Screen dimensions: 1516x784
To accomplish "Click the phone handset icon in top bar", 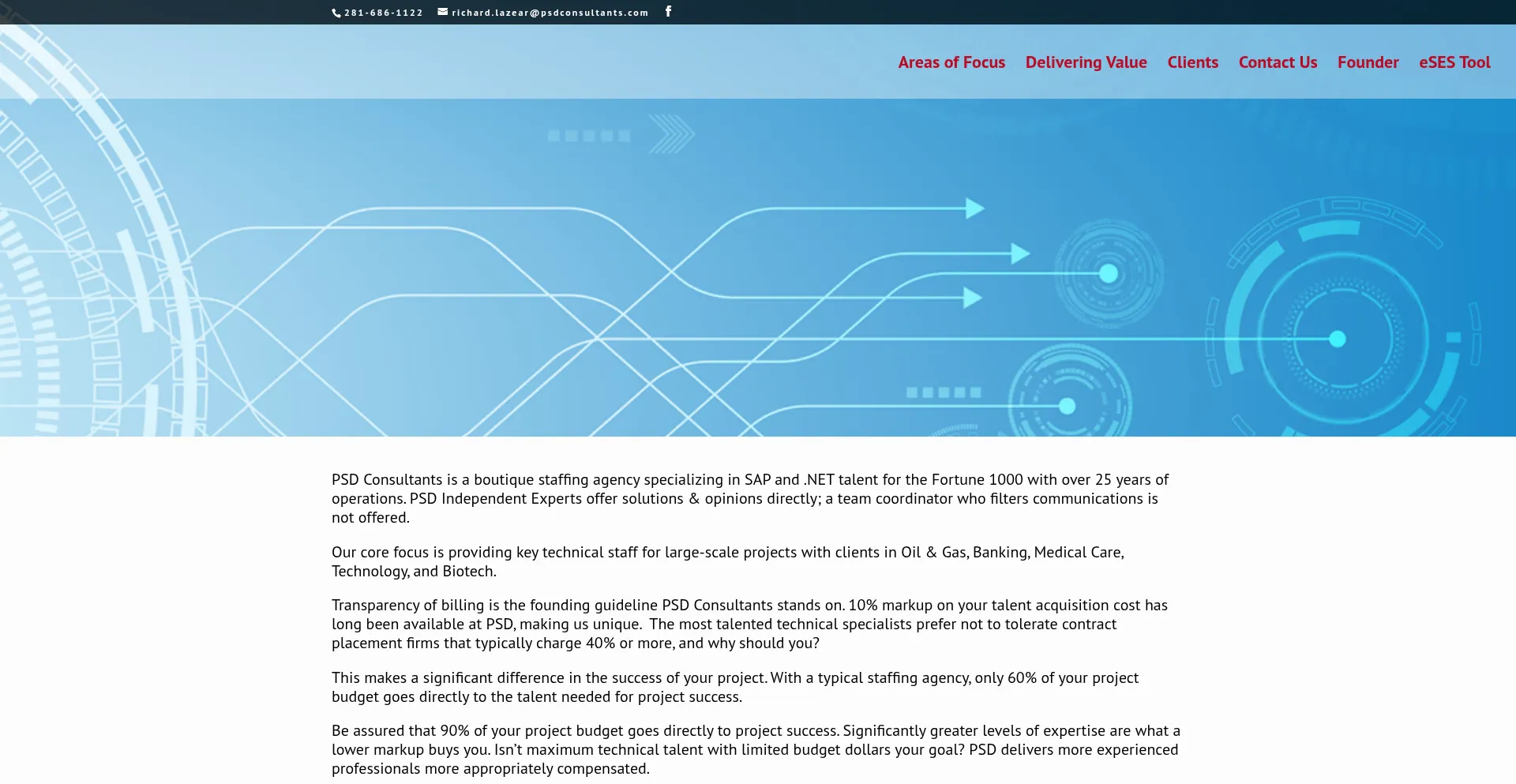I will pyautogui.click(x=336, y=13).
